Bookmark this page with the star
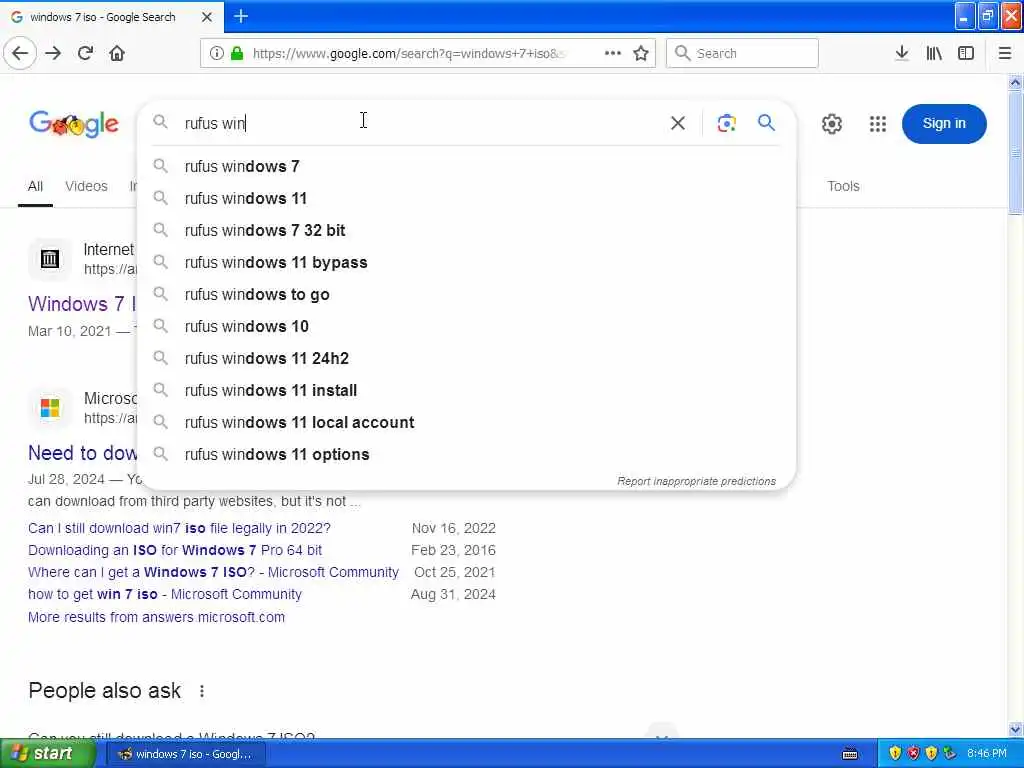The image size is (1024, 768). tap(641, 54)
